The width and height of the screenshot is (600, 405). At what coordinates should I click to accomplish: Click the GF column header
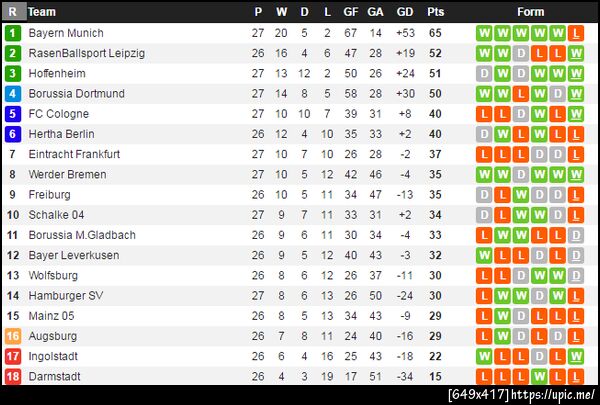350,12
